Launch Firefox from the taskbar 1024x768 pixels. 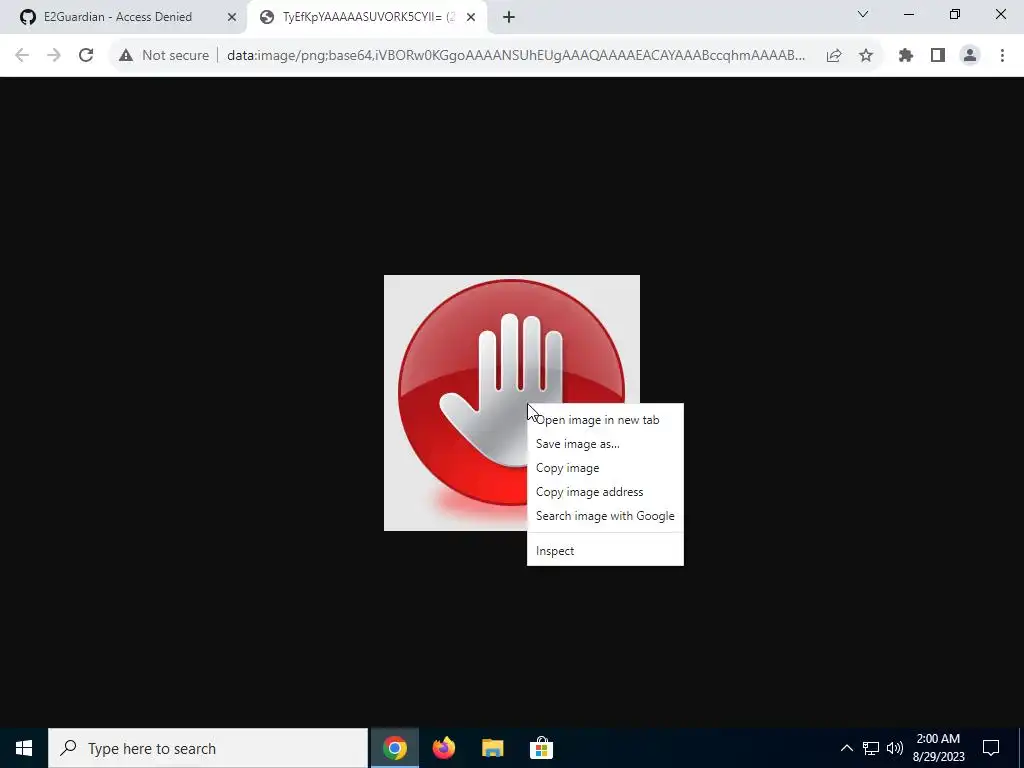443,748
